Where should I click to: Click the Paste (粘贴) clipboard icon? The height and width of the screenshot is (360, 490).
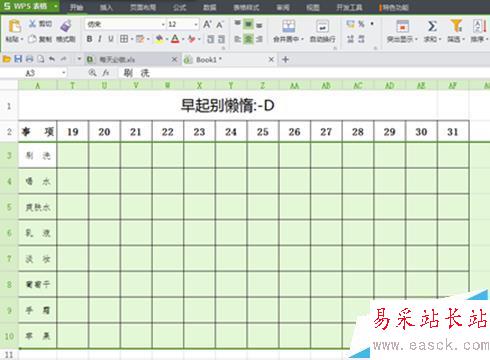(15, 26)
